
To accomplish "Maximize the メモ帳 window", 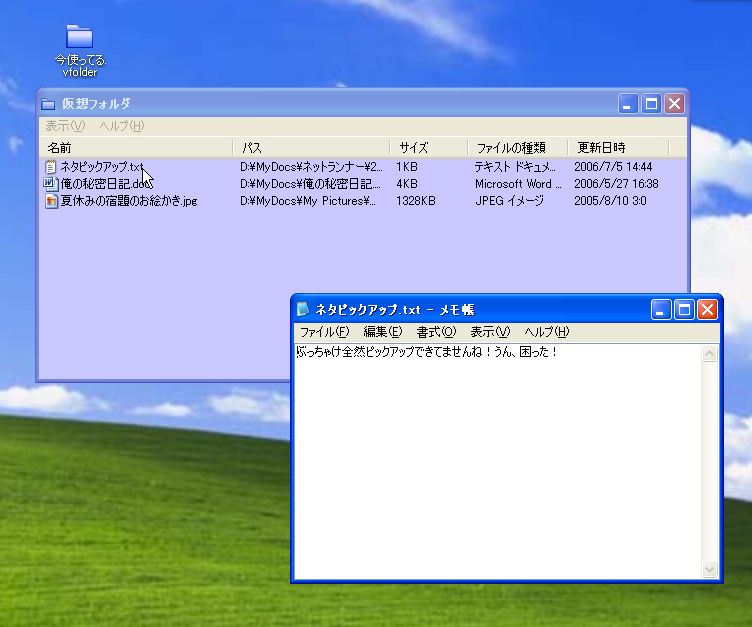I will click(x=684, y=309).
